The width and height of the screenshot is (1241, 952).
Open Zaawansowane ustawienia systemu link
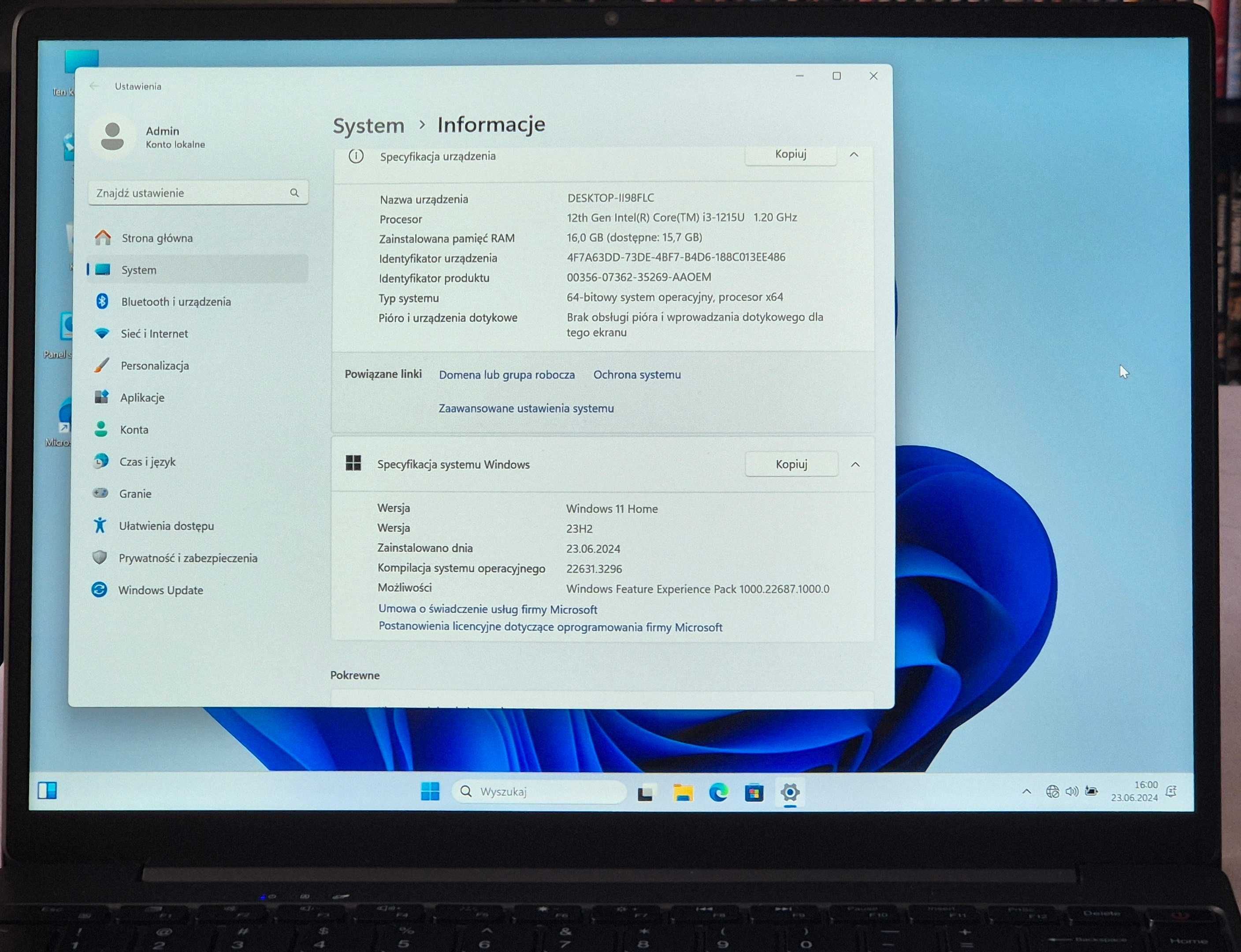[x=526, y=408]
